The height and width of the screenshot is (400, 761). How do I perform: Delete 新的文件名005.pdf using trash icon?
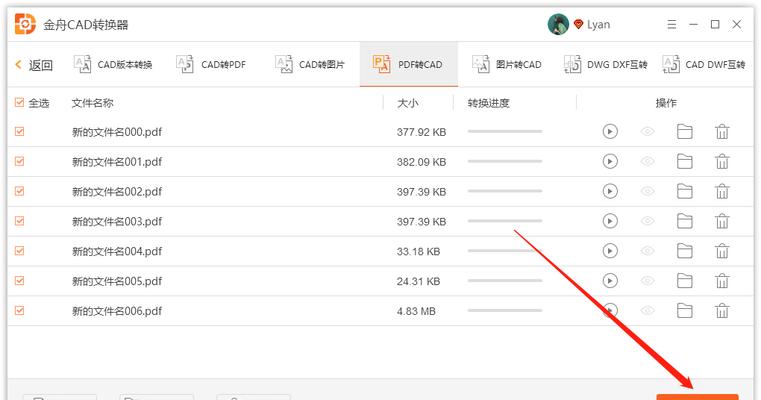click(x=722, y=281)
